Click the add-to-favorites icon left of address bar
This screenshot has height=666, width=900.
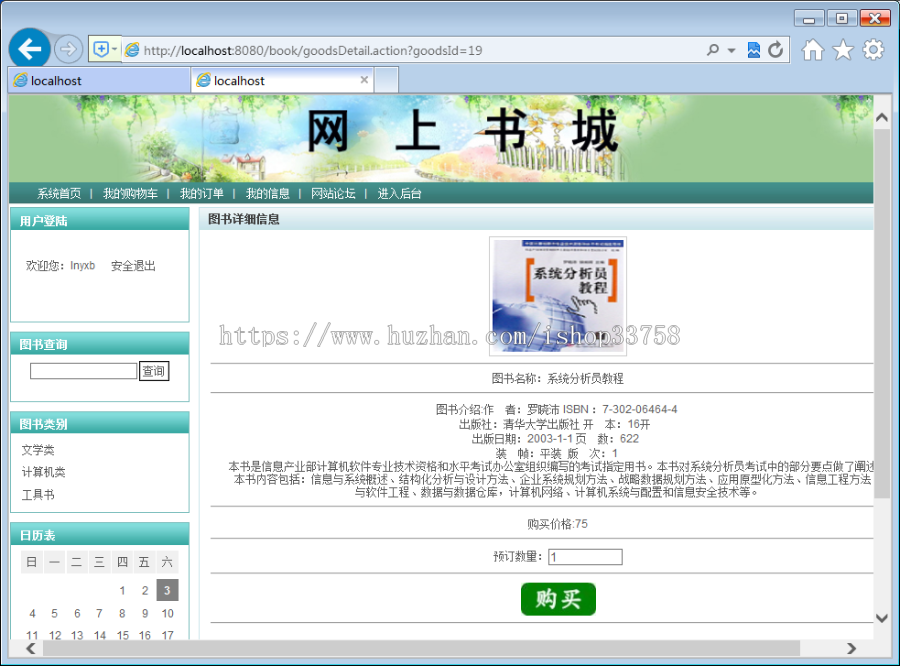click(x=102, y=49)
